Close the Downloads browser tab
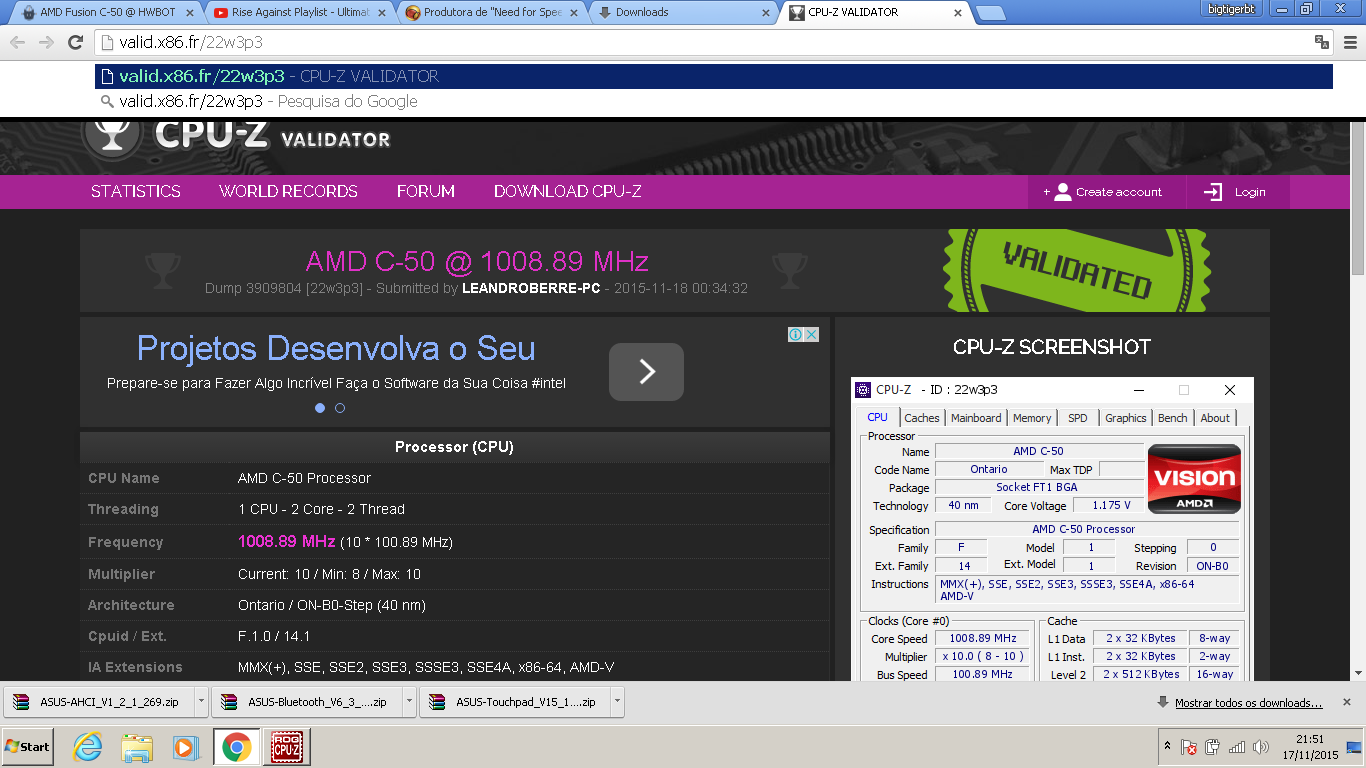This screenshot has height=768, width=1366. (x=766, y=13)
